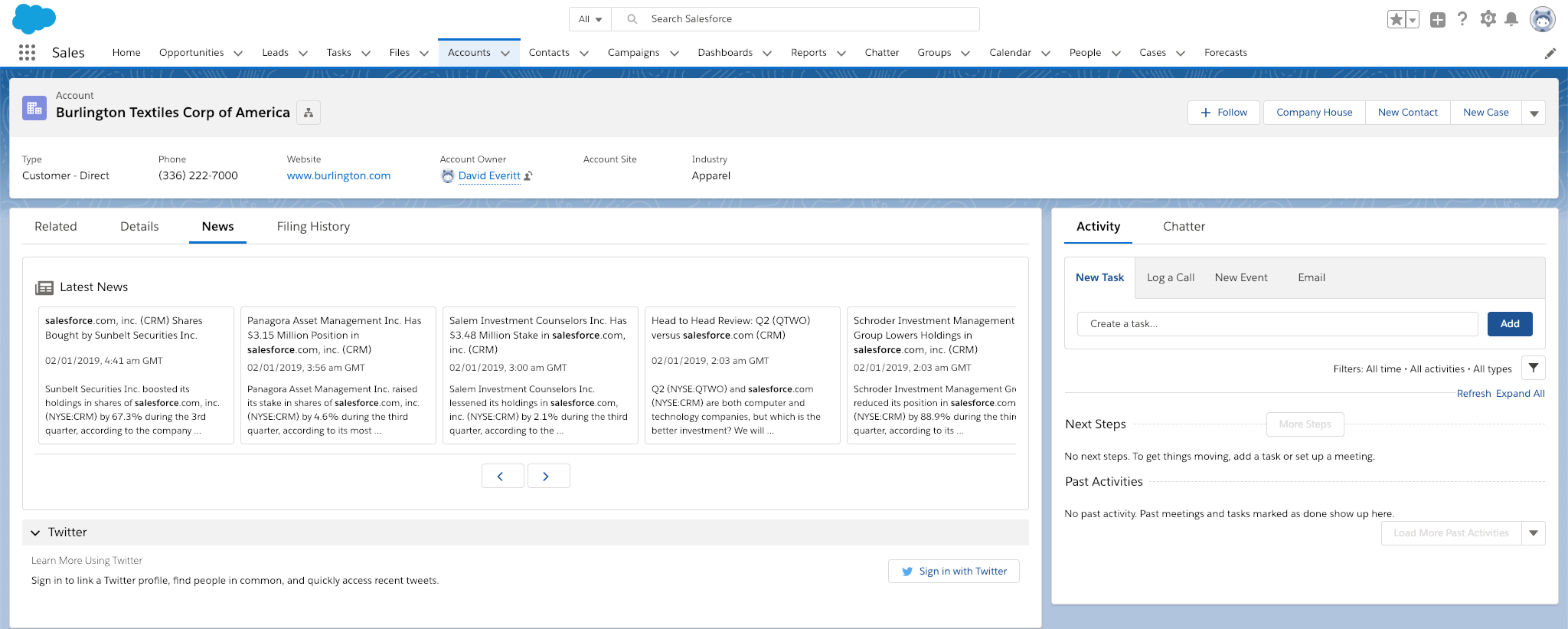
Task: Click the Create a task input field
Action: 1277,324
